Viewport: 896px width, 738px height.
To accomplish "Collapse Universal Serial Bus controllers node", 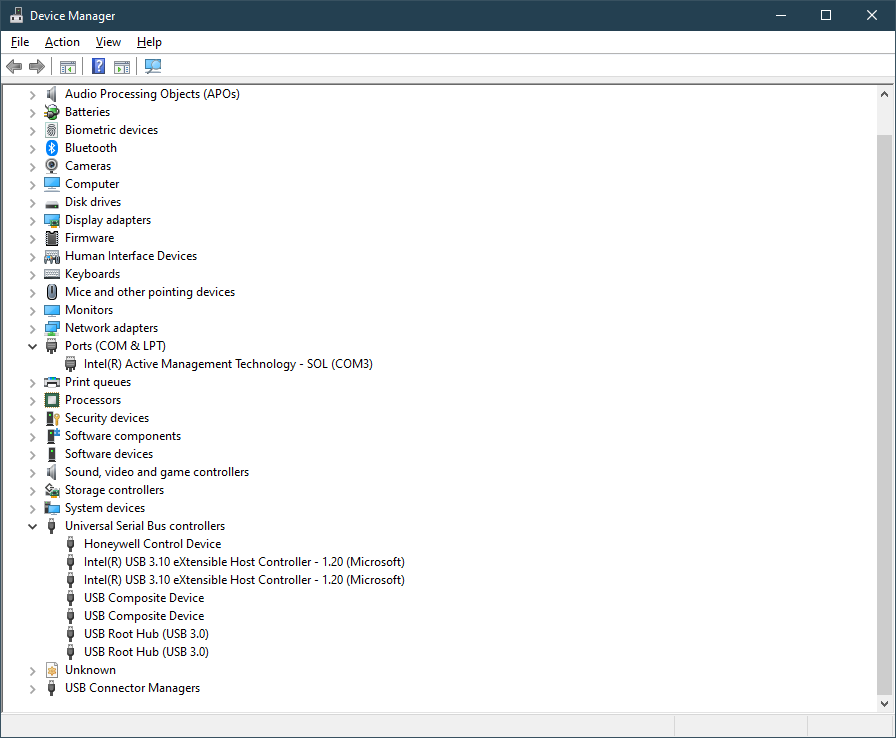I will (33, 526).
